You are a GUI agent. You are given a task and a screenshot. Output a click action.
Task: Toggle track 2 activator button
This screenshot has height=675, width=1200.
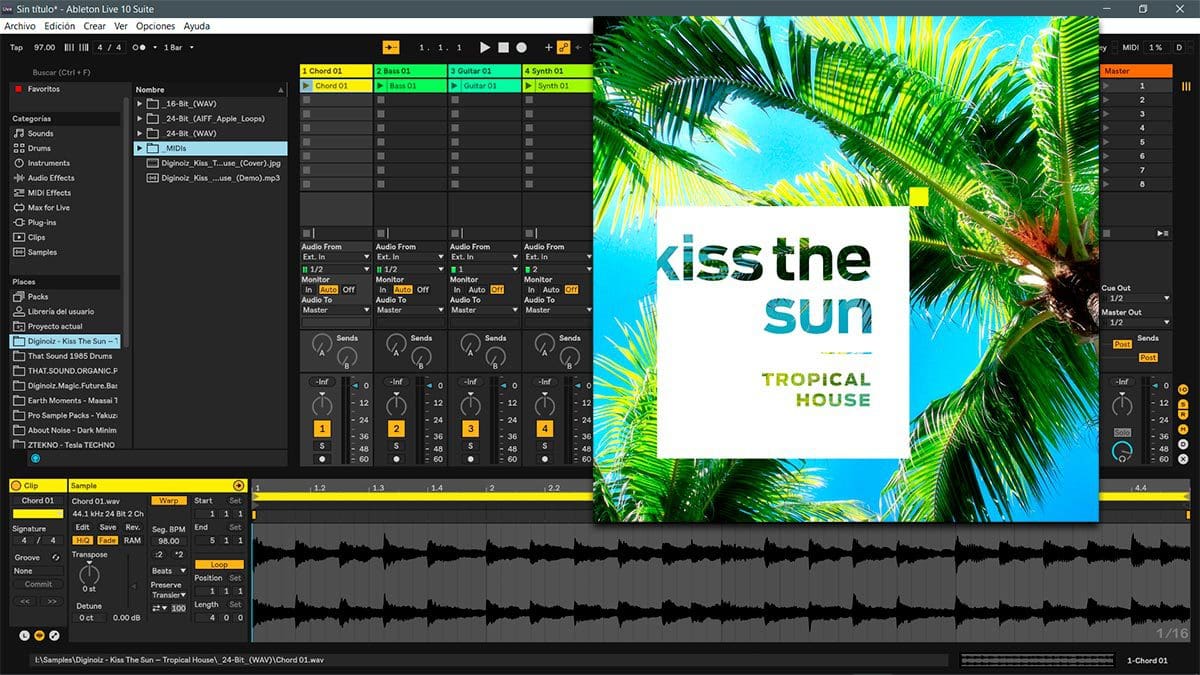pyautogui.click(x=396, y=429)
